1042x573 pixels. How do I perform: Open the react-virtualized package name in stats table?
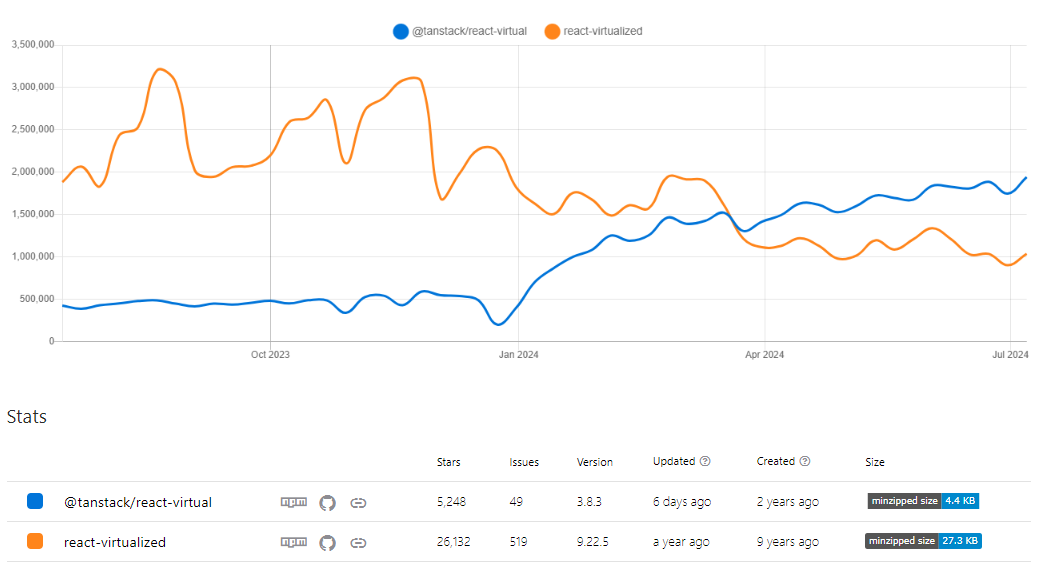(x=115, y=542)
